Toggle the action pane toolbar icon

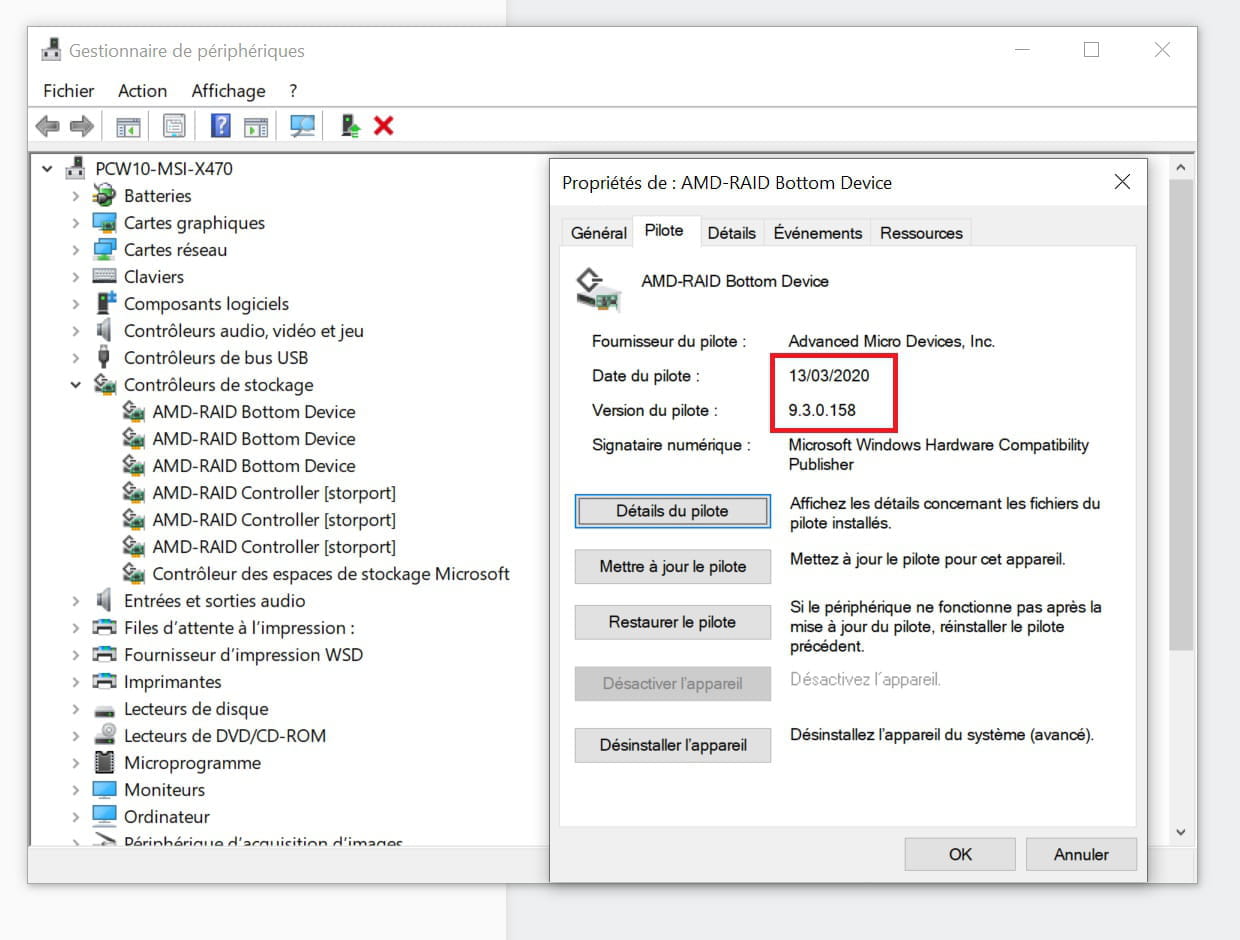tap(257, 126)
